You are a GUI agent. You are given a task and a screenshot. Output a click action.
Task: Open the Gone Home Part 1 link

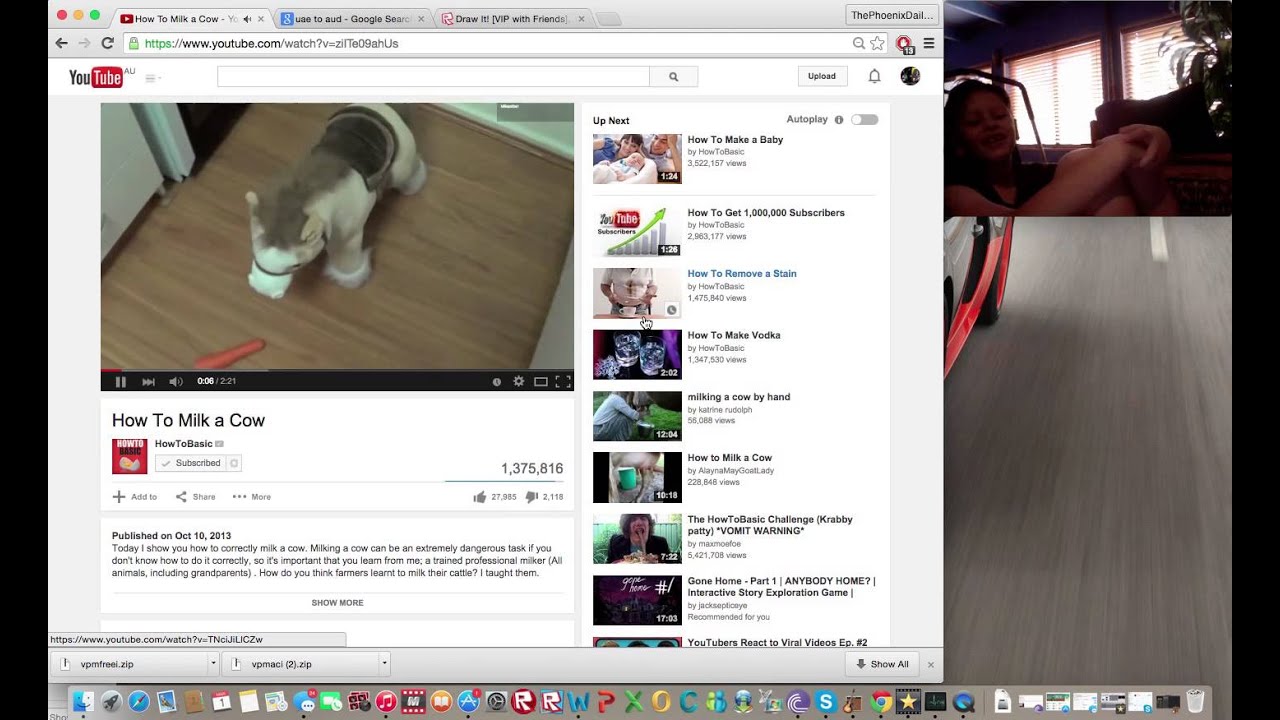pyautogui.click(x=781, y=586)
